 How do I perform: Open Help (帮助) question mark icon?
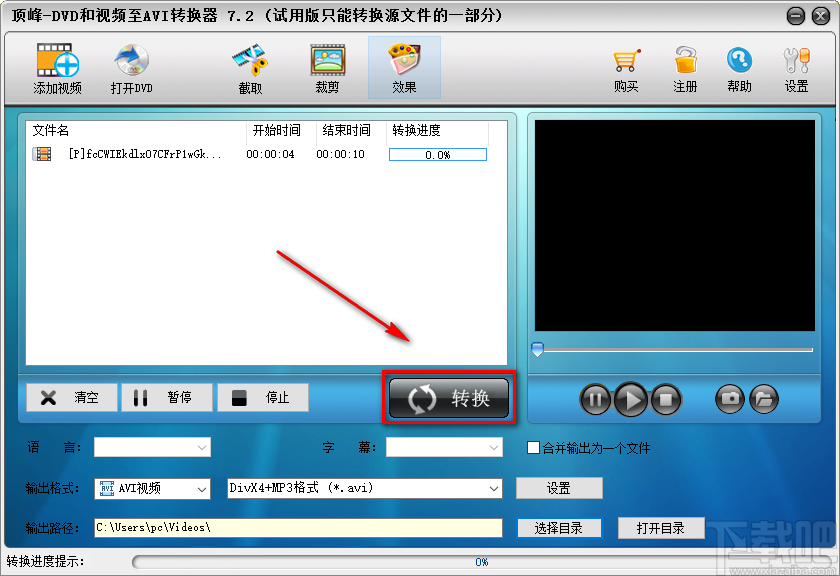[739, 69]
